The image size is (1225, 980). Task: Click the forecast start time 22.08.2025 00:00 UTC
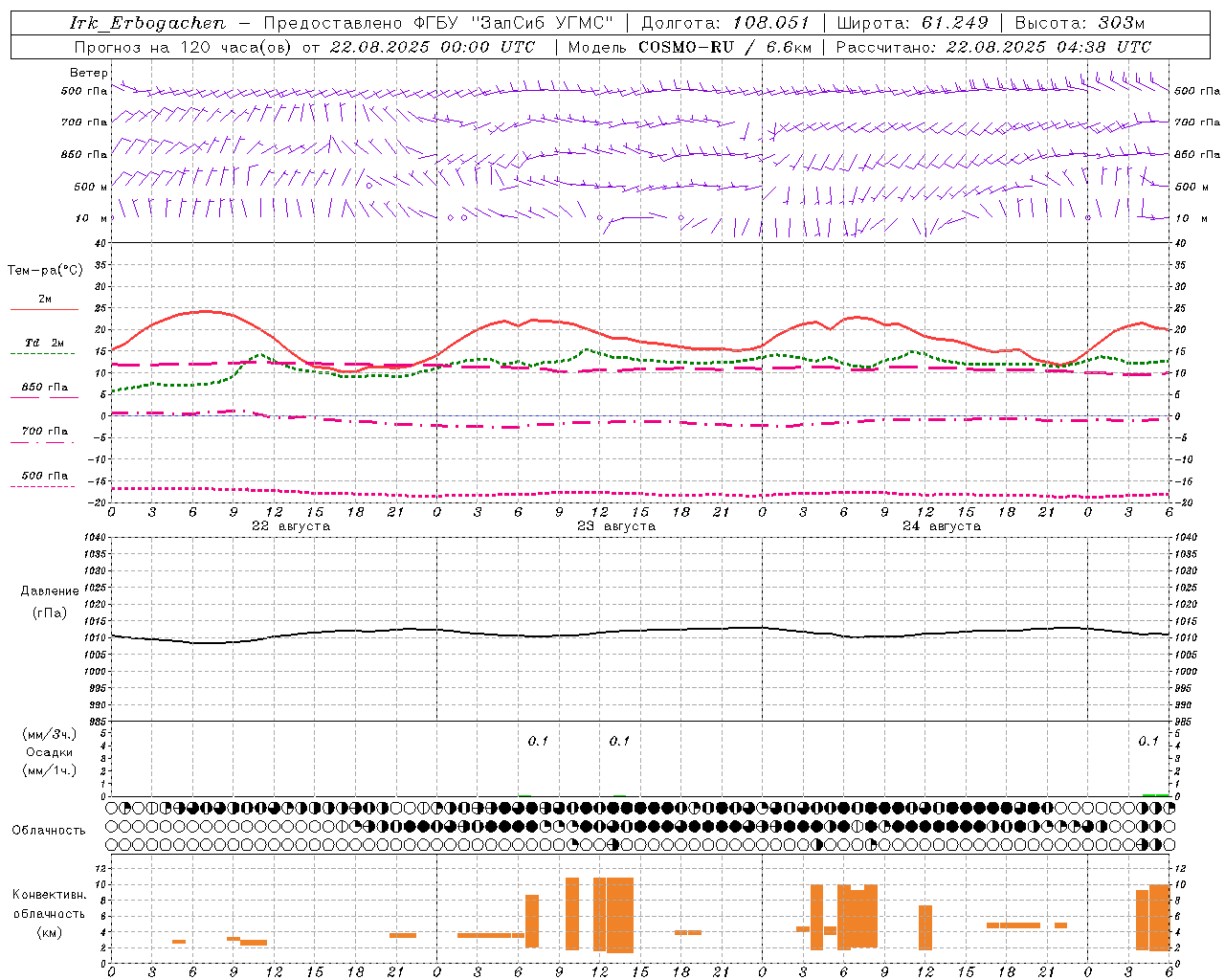coord(433,47)
